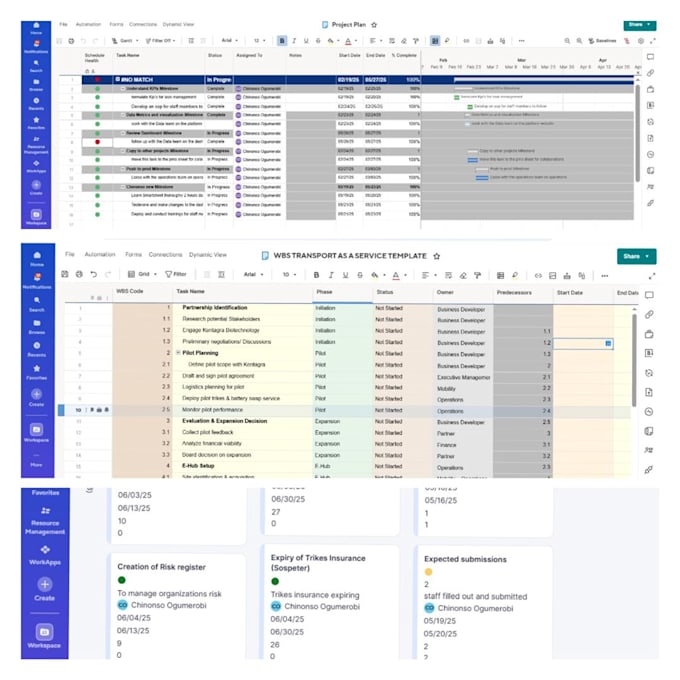Viewport: 680px width, 680px height.
Task: Toggle Bold in WBS toolbar
Action: click(x=316, y=275)
